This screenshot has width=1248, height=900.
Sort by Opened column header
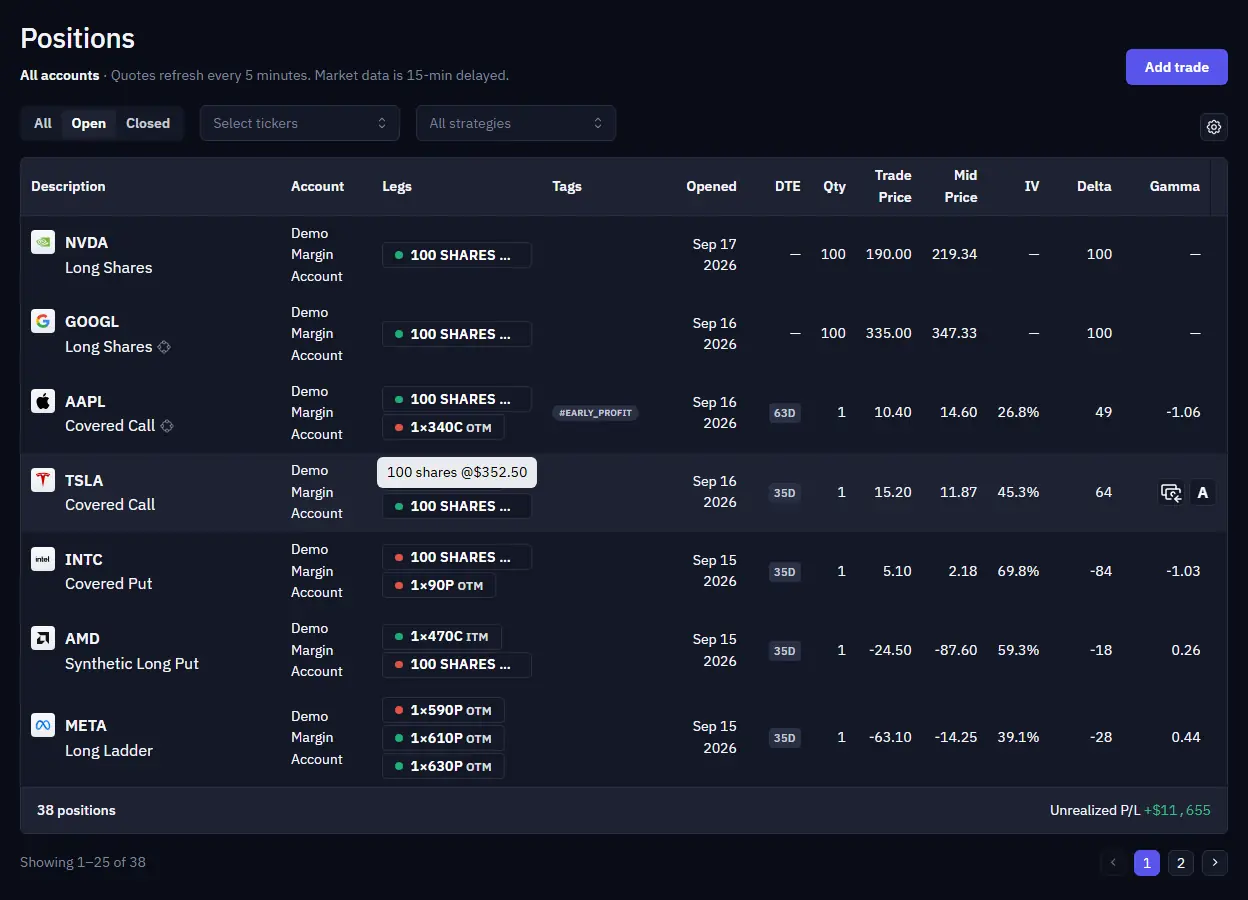711,186
